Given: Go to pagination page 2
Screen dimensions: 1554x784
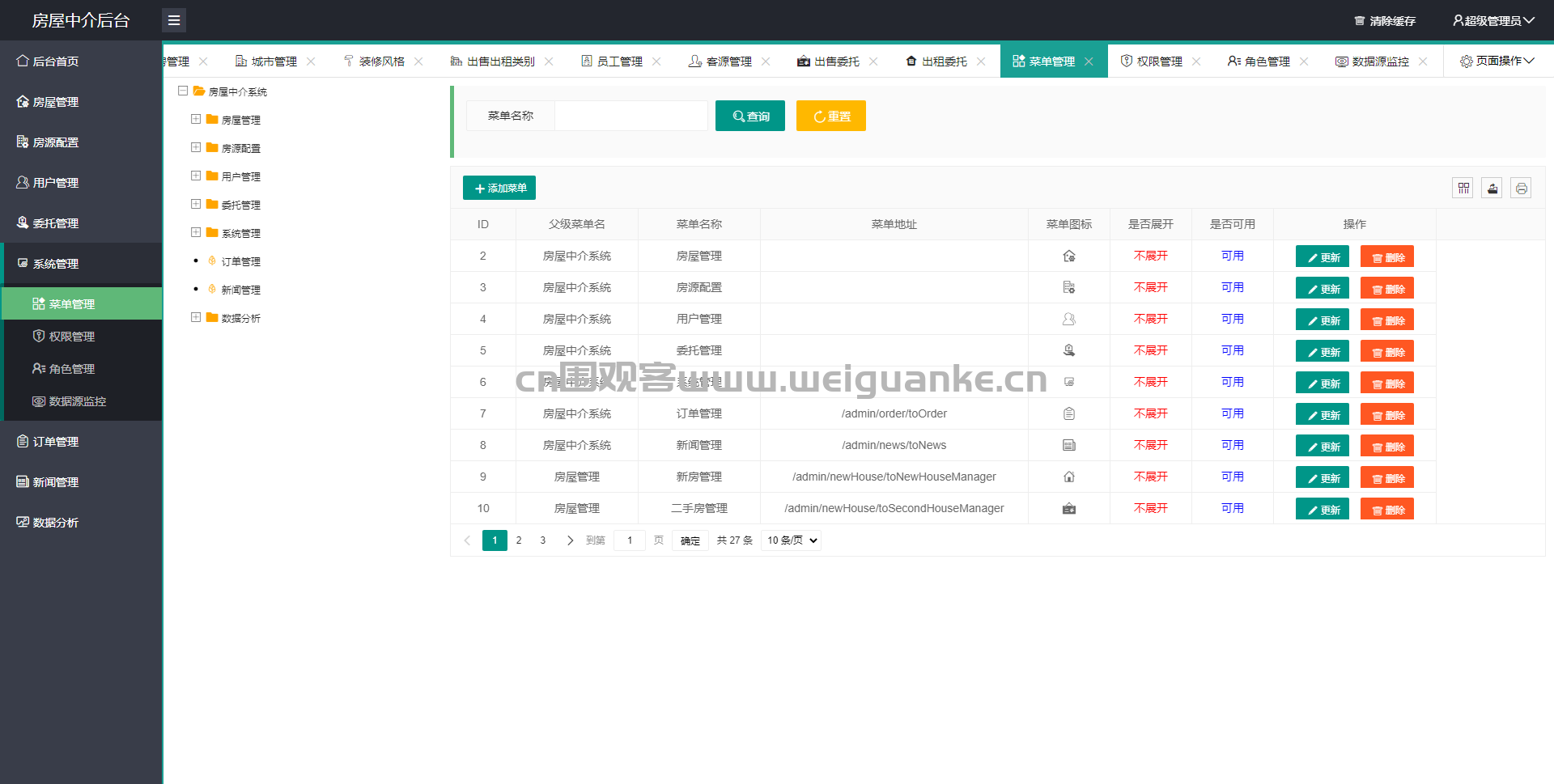Looking at the screenshot, I should point(519,540).
